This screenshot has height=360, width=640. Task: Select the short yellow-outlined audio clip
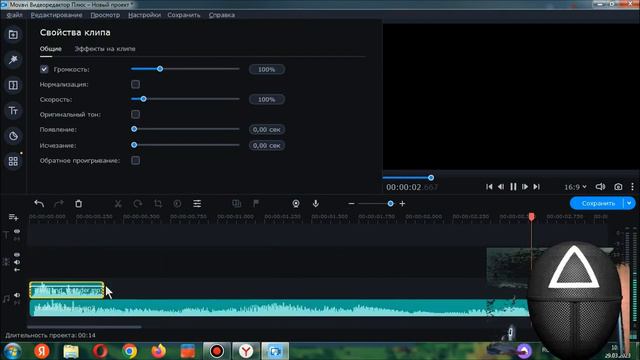(67, 290)
